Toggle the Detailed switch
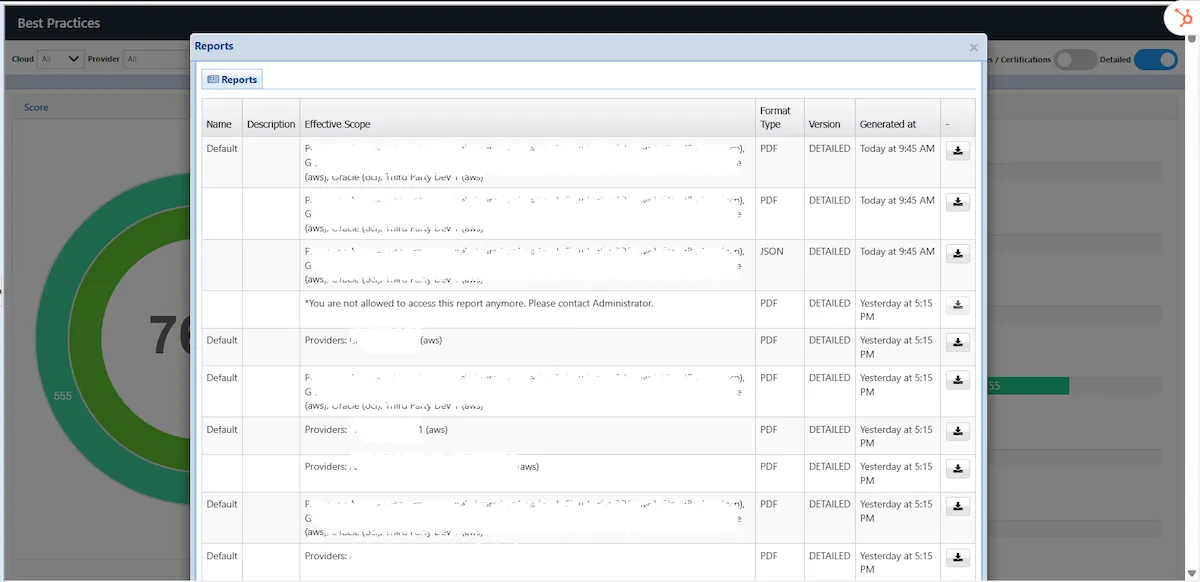Image resolution: width=1200 pixels, height=582 pixels. click(1155, 60)
